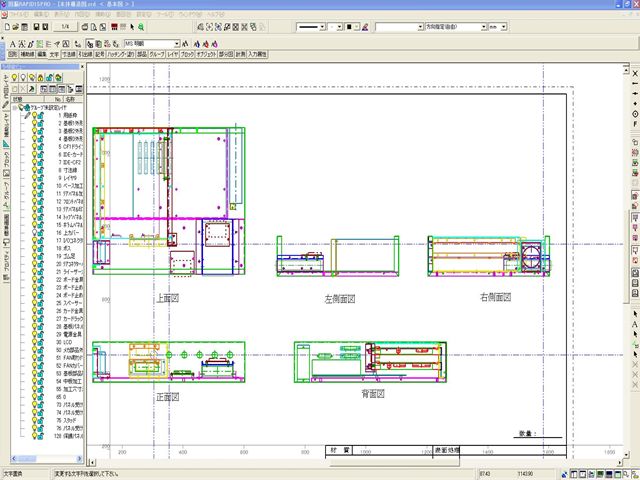Click the F icon in right vertical toolbar

point(635,124)
